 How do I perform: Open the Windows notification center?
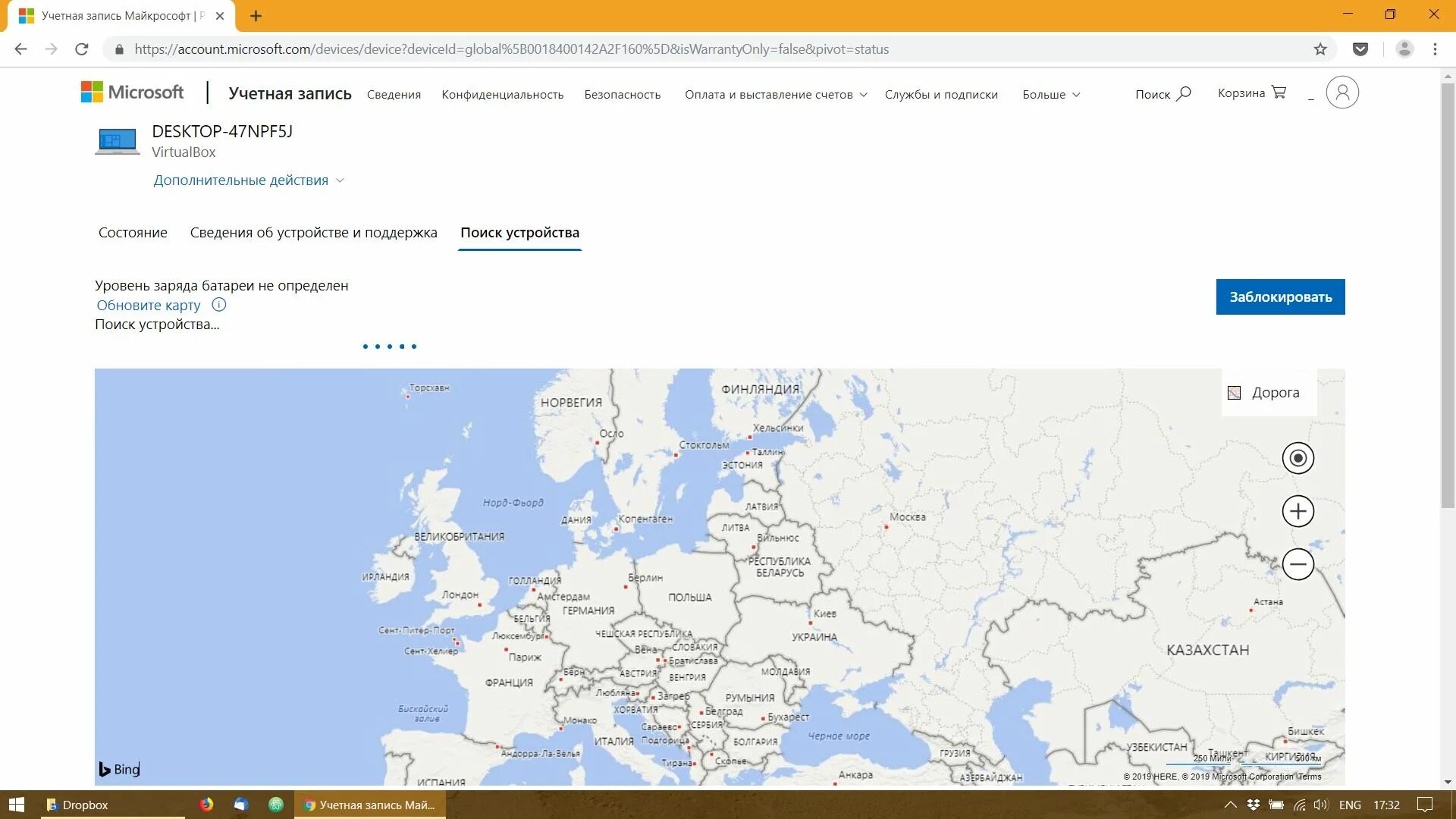tap(1425, 805)
